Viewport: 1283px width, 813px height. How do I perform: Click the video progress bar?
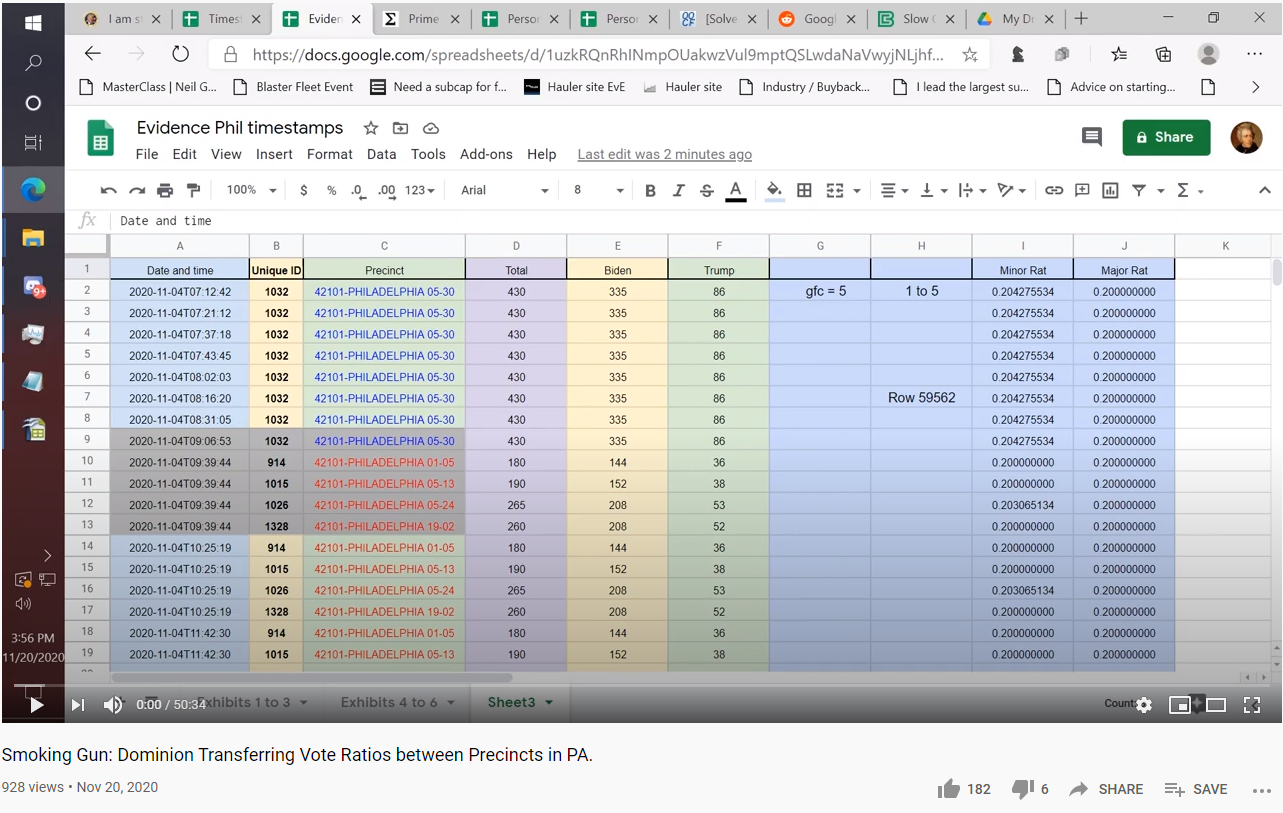(x=641, y=686)
